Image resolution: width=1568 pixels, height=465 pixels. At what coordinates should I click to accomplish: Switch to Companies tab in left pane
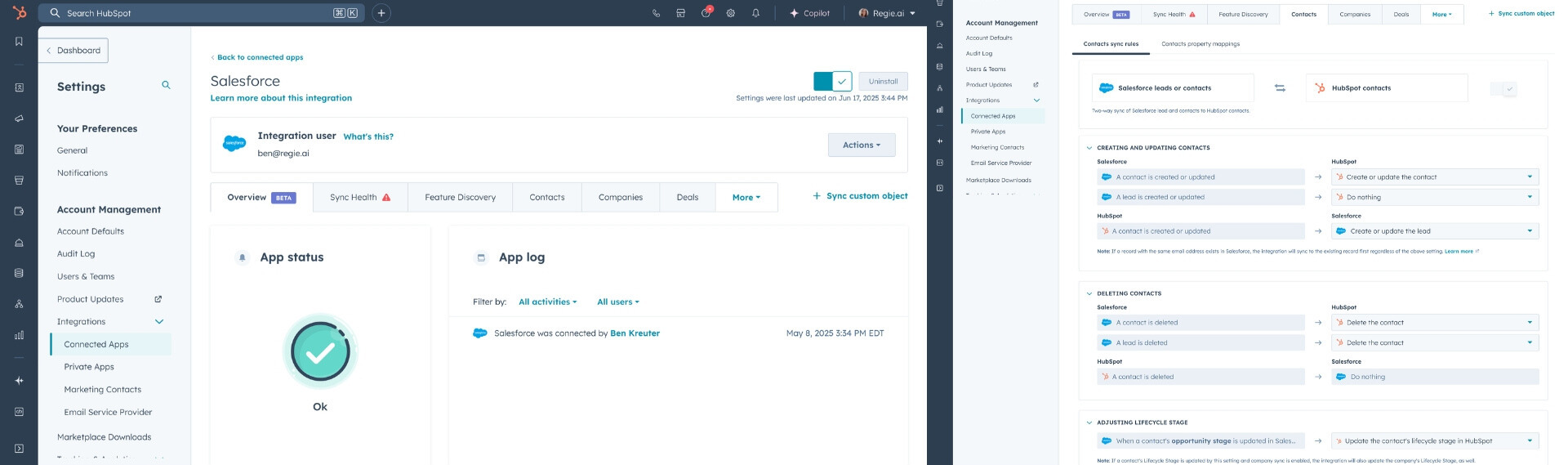point(621,198)
